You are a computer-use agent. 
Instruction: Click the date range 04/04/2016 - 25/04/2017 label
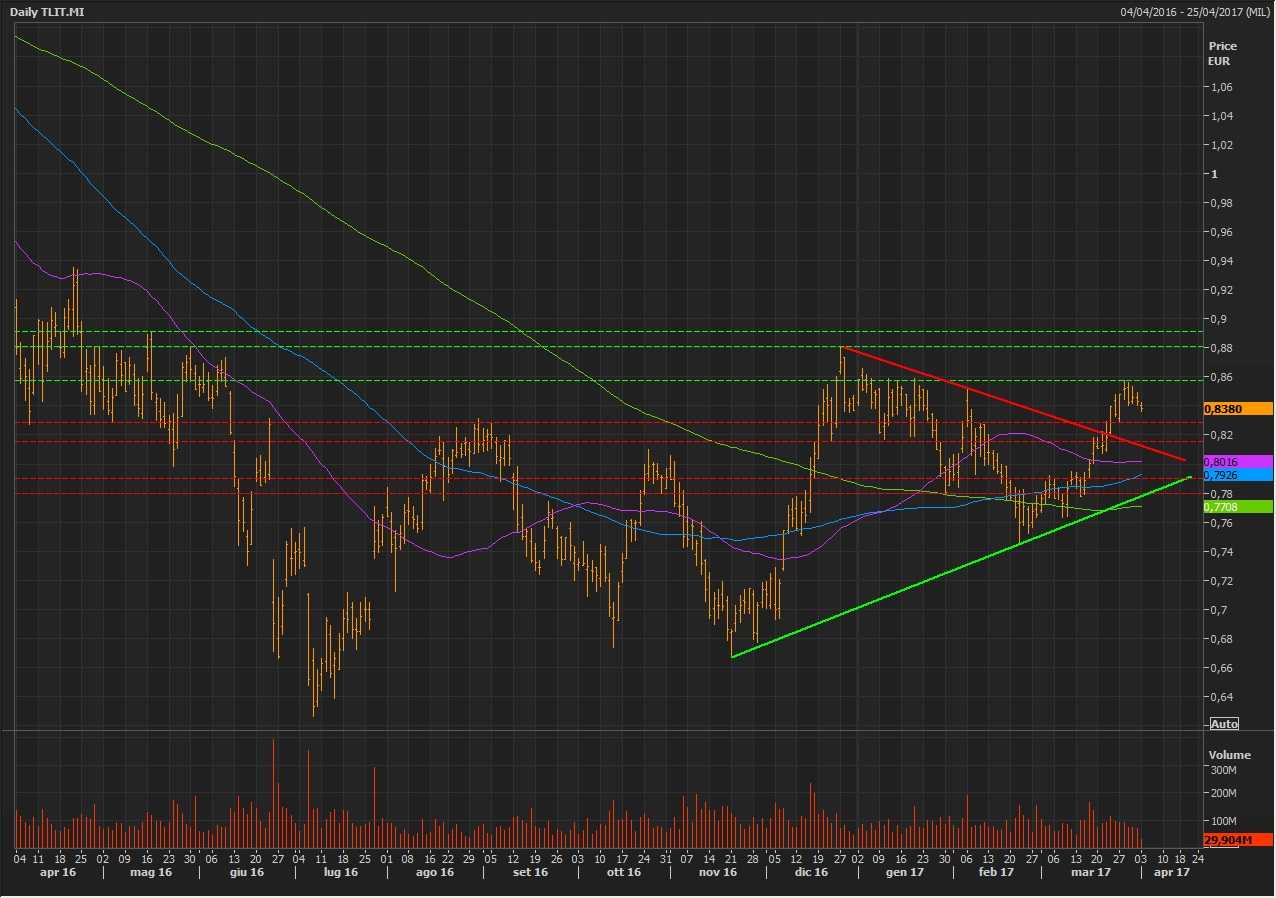click(x=1195, y=12)
